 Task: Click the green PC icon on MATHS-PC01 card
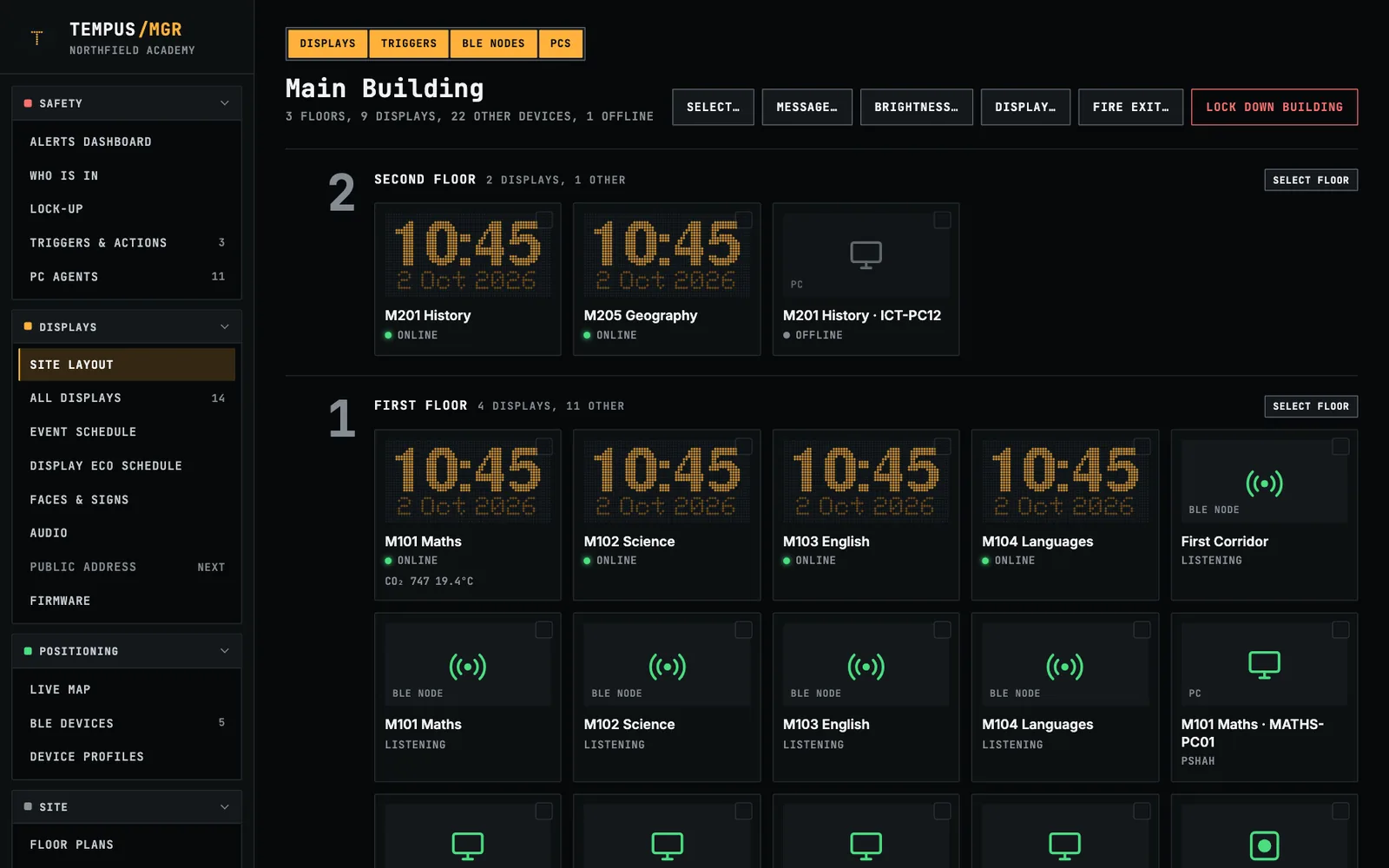1264,665
